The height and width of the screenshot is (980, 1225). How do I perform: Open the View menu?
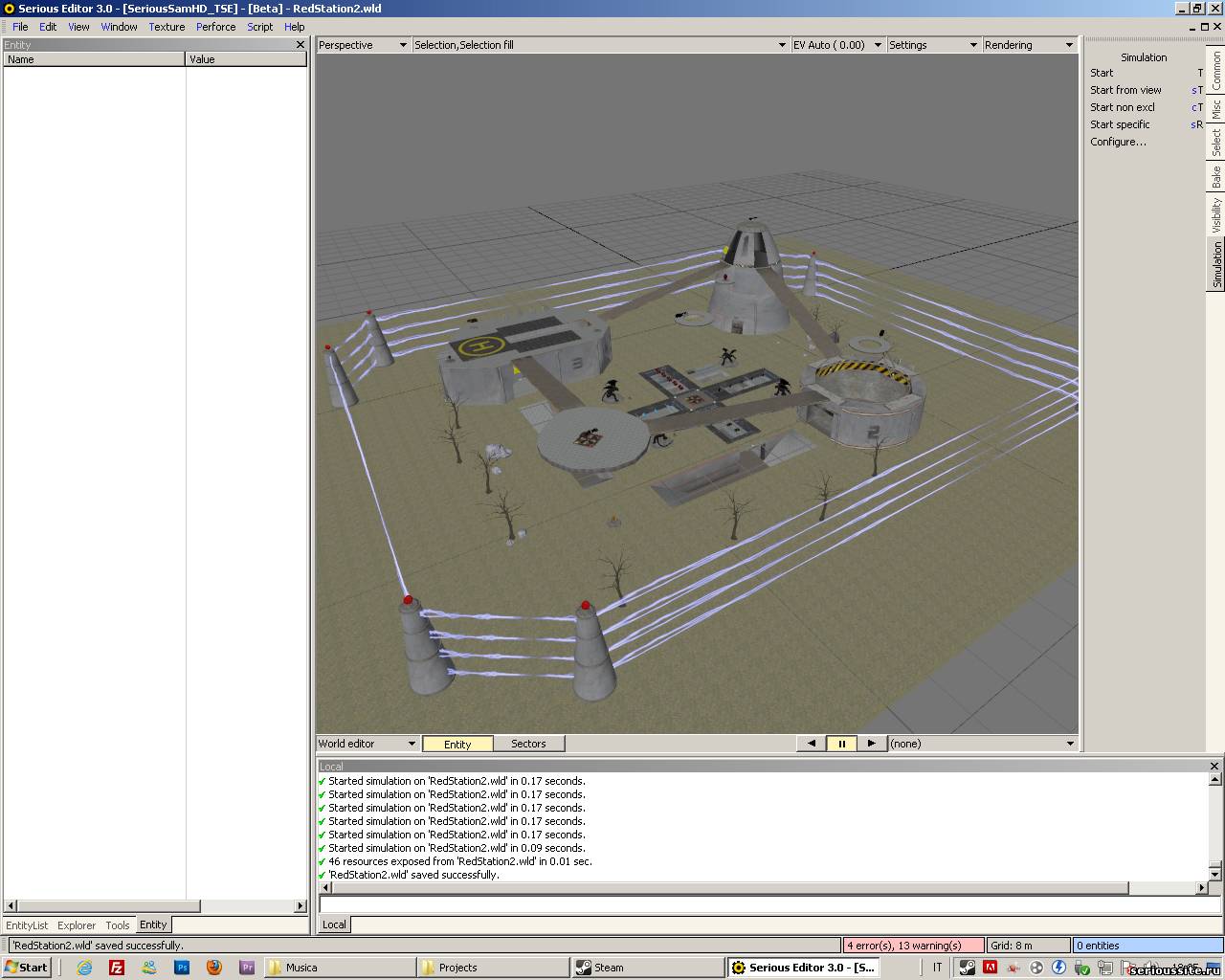point(78,27)
